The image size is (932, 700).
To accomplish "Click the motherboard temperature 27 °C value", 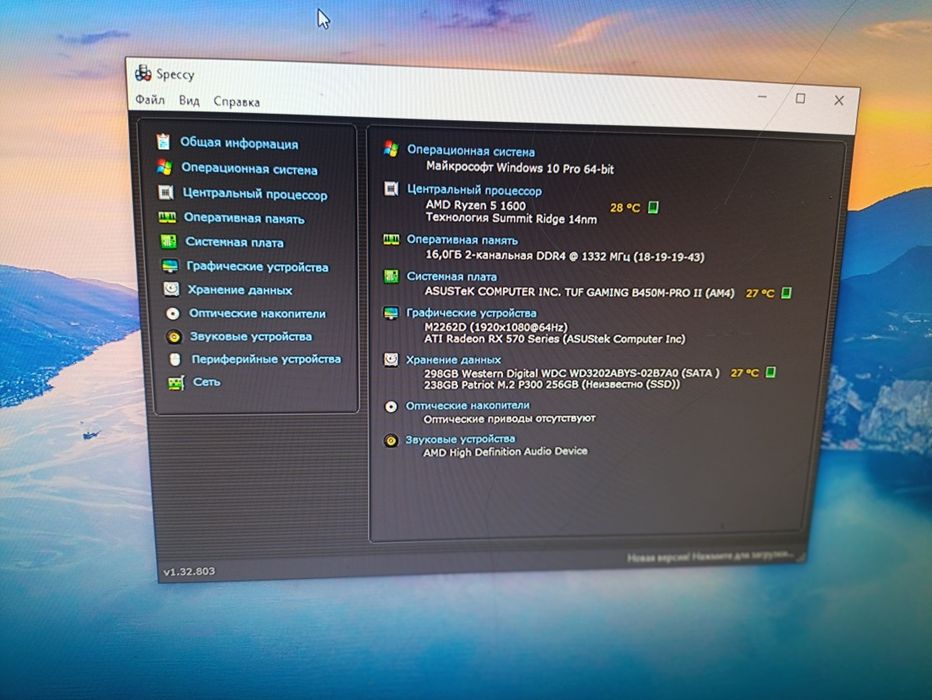I will [760, 293].
